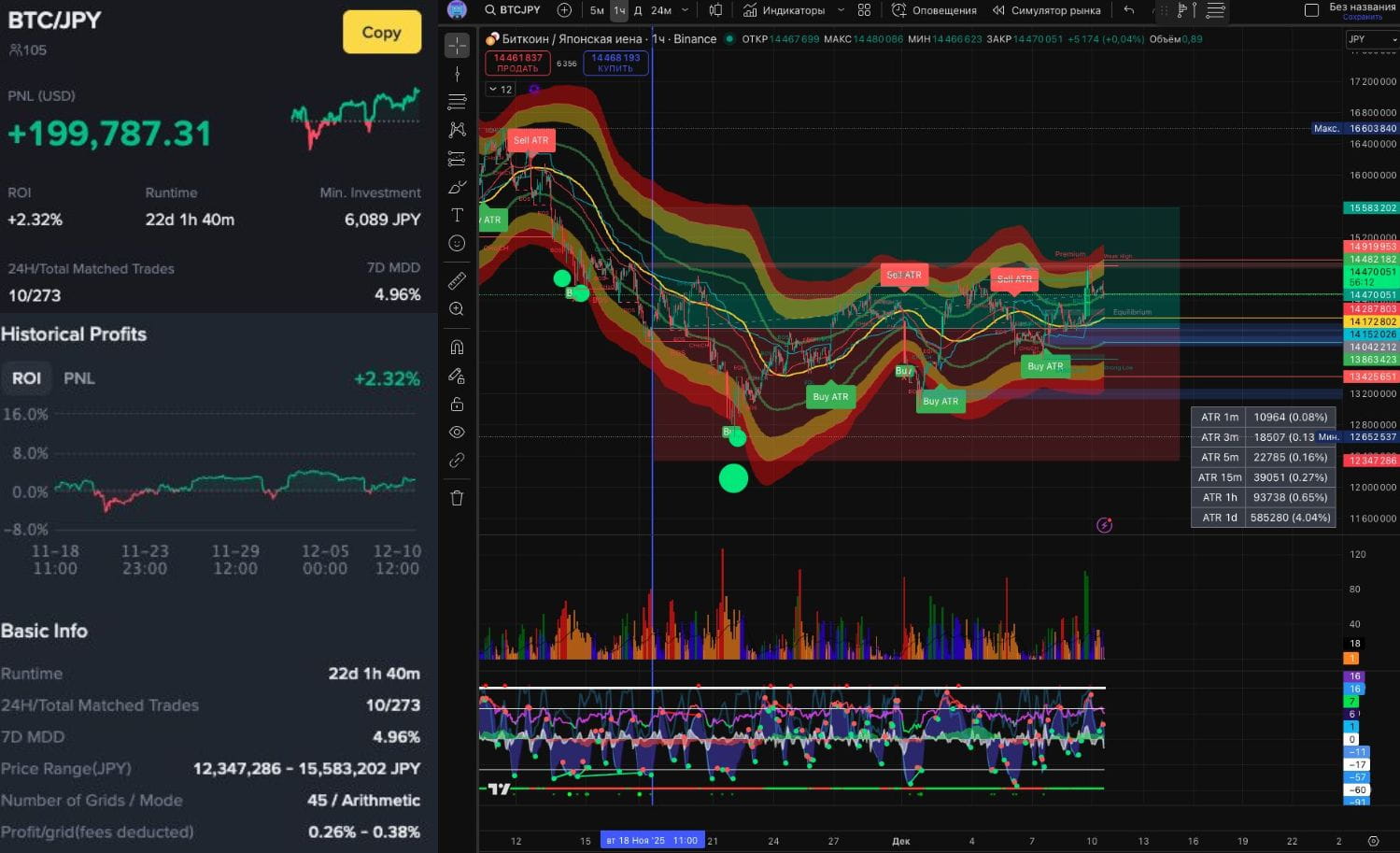The width and height of the screenshot is (1400, 853).
Task: Click the Price Range 12,347,286 - 15,583,202 JPY value
Action: 306,769
